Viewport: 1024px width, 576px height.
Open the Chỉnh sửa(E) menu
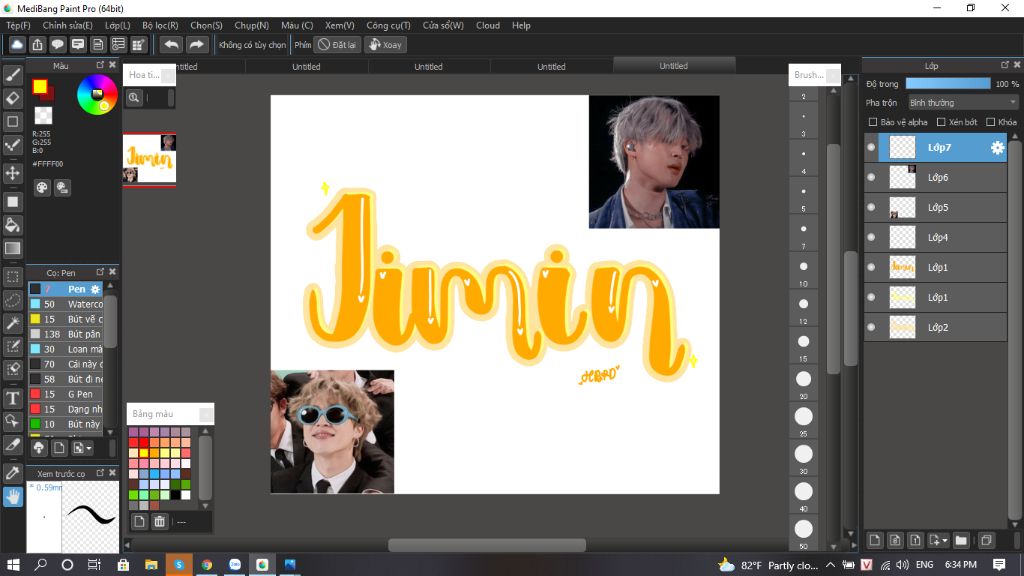(67, 25)
